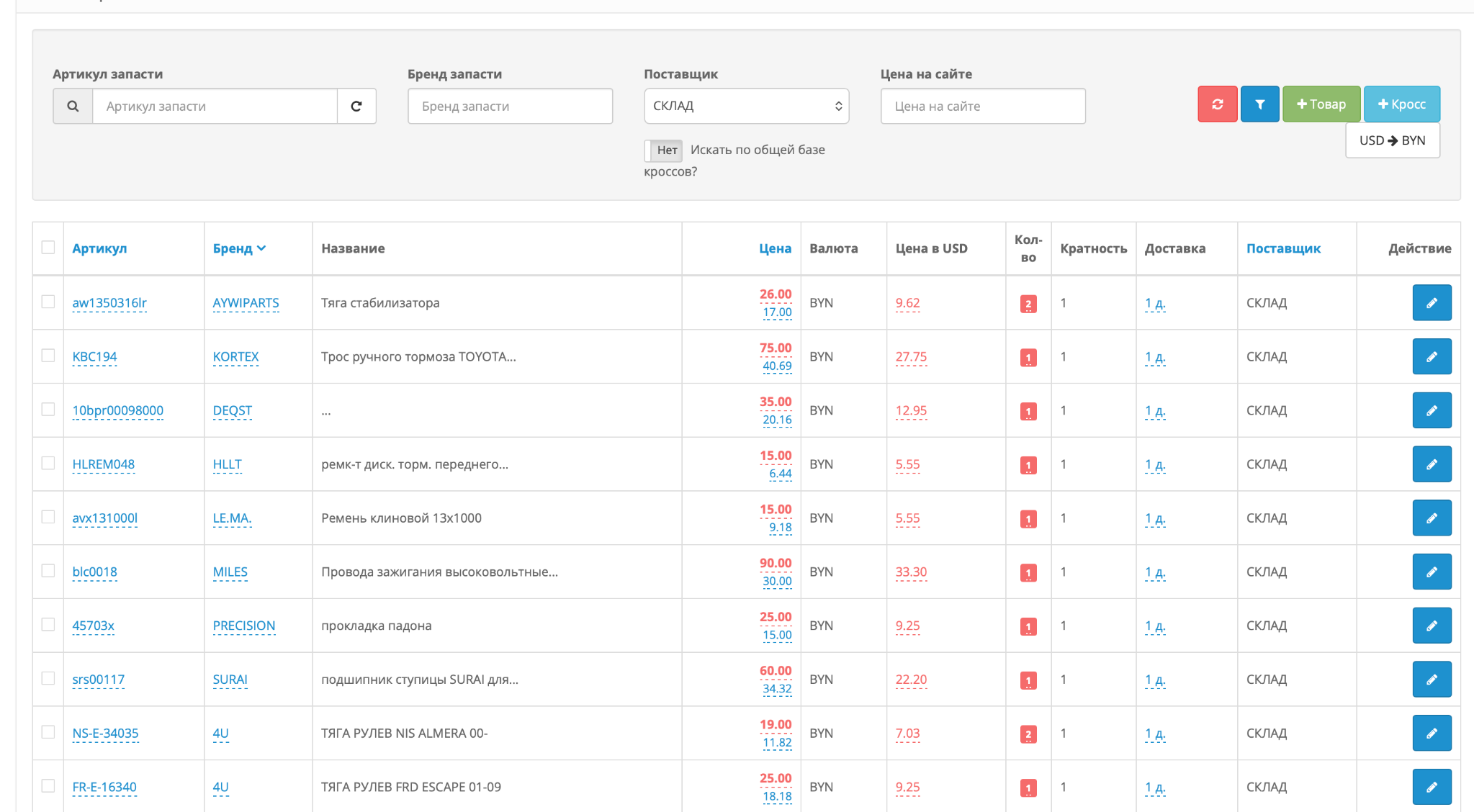Click into the Артикул запасти input field
This screenshot has width=1474, height=812.
pos(215,106)
